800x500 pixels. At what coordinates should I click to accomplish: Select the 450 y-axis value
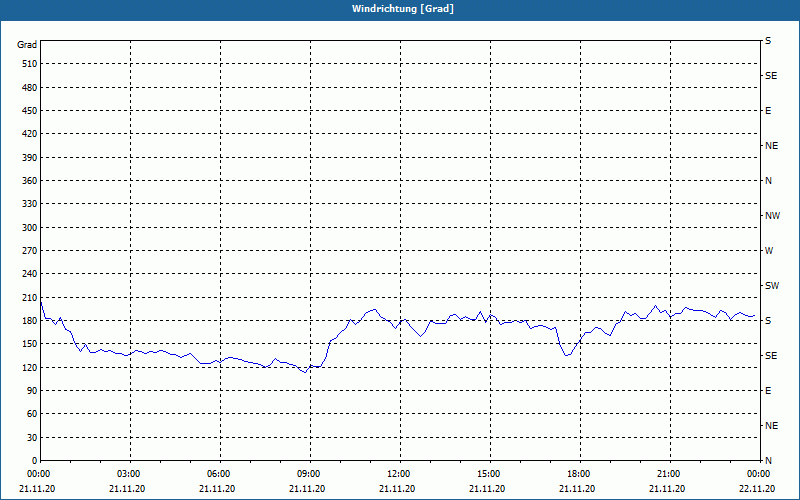(x=30, y=111)
